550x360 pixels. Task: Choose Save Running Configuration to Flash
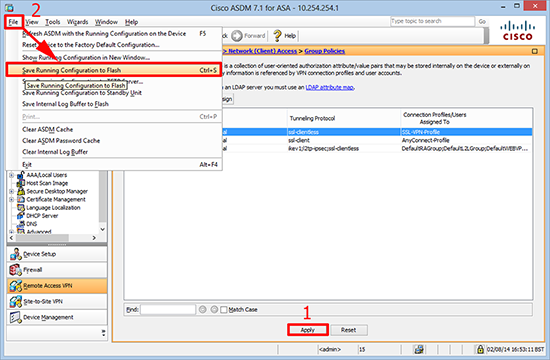tap(114, 70)
